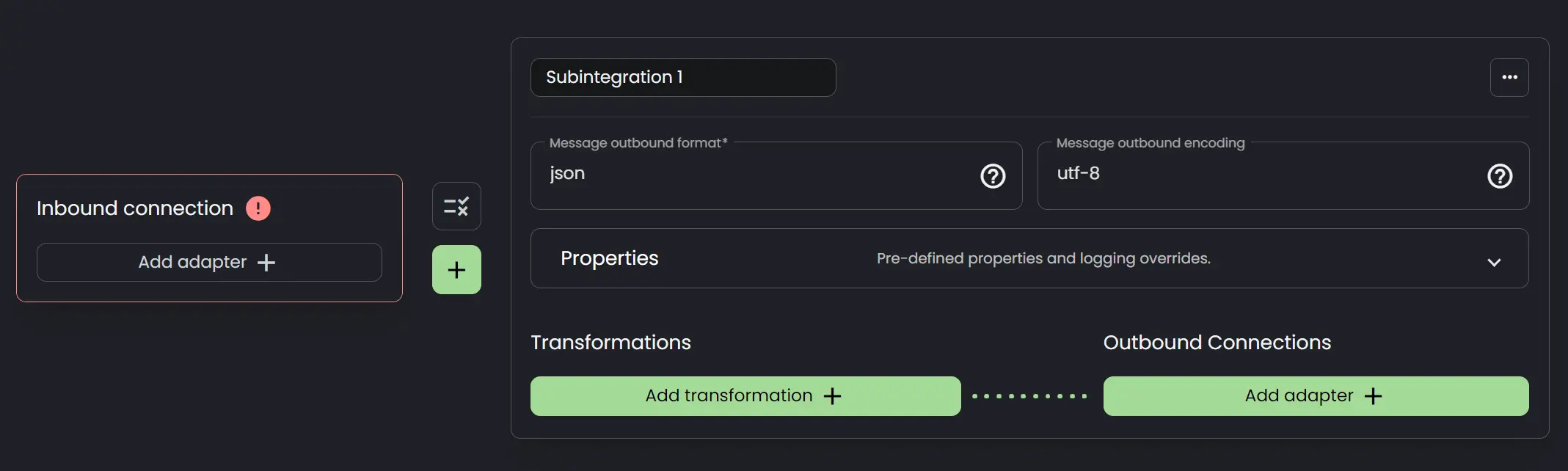Image resolution: width=1568 pixels, height=471 pixels.
Task: Click the plus icon in outbound Add adapter
Action: (x=1373, y=396)
